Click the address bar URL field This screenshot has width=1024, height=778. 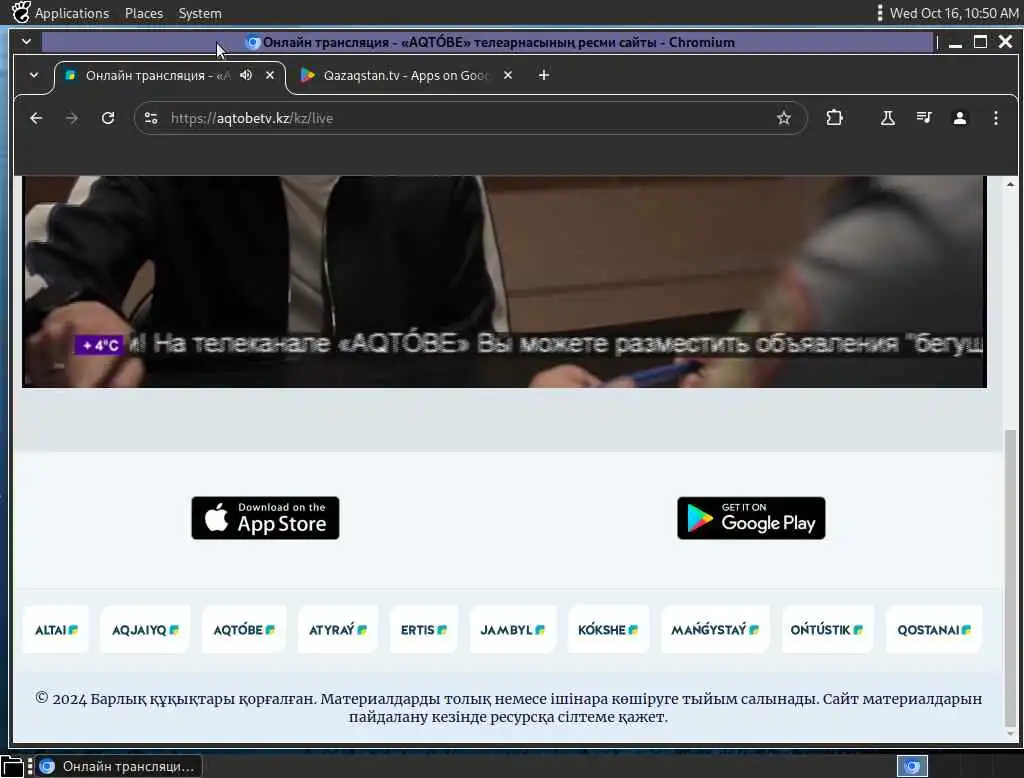470,118
